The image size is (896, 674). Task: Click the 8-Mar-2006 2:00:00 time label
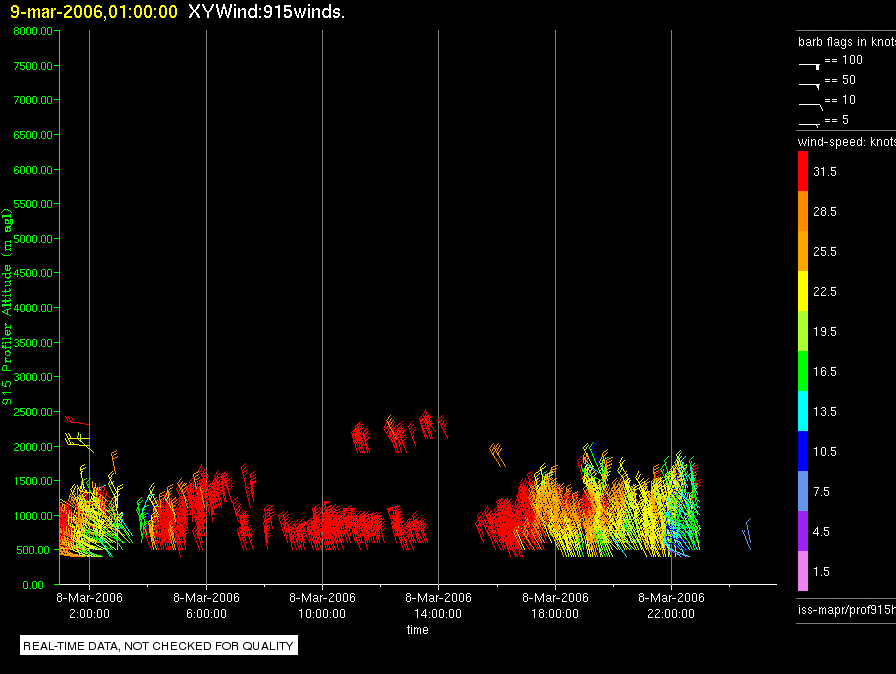89,605
